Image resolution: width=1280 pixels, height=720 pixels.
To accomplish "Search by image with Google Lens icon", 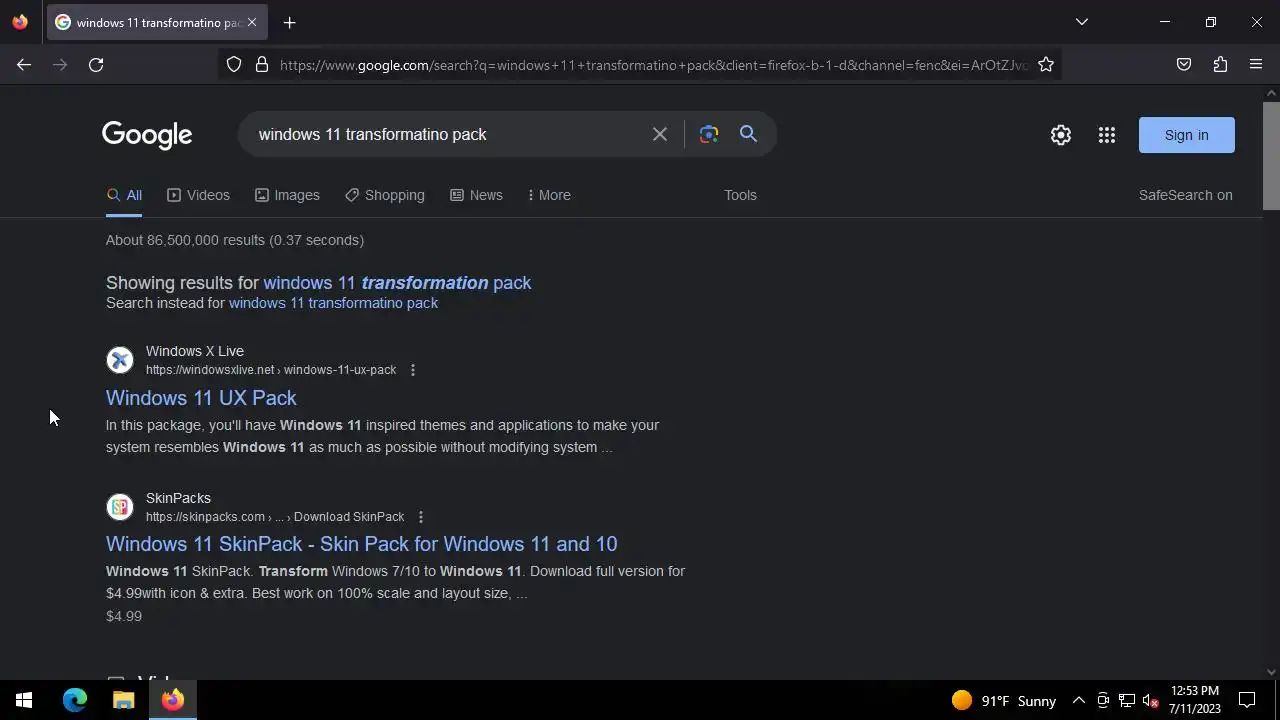I will coord(709,134).
